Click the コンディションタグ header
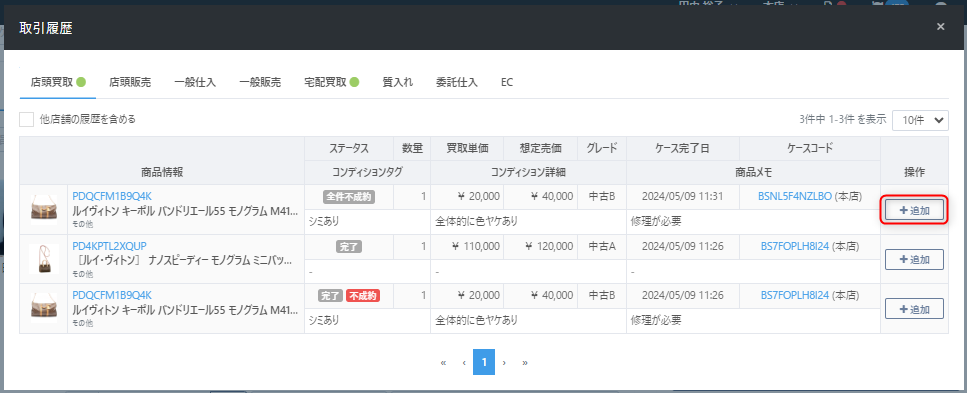 click(x=367, y=173)
